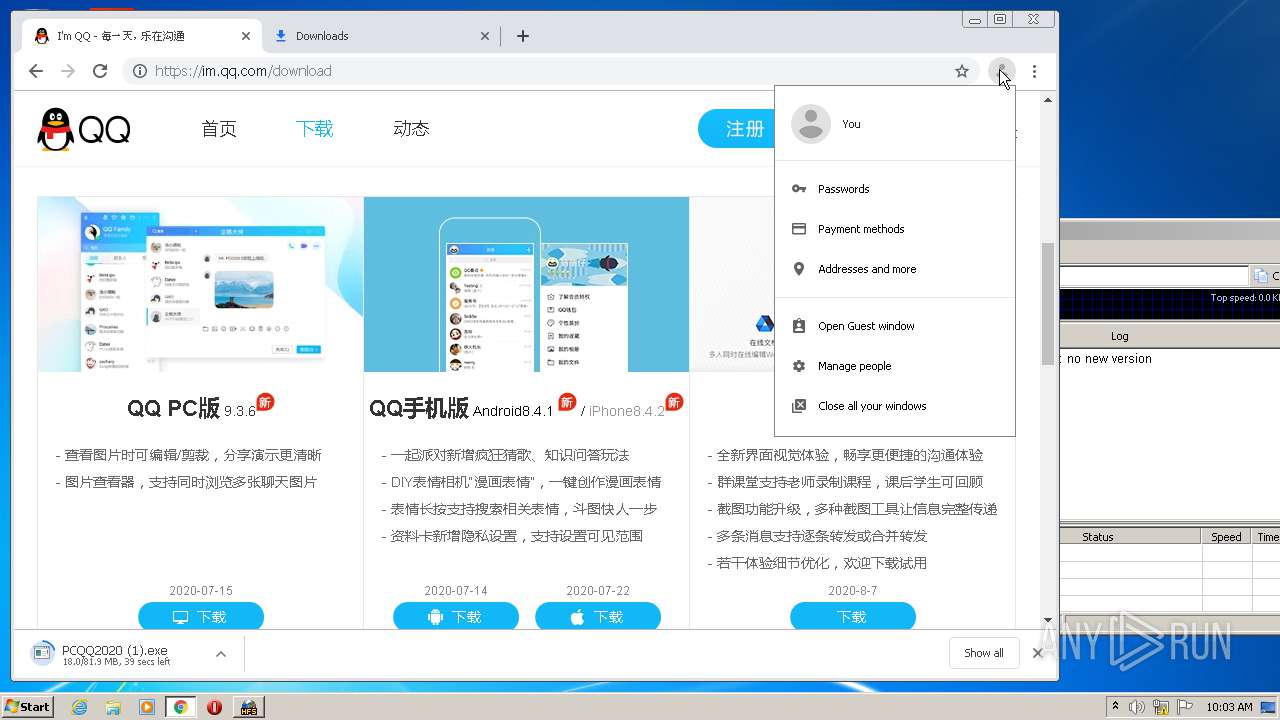The image size is (1280, 720).
Task: Go to 首页 navigation item
Action: point(219,129)
